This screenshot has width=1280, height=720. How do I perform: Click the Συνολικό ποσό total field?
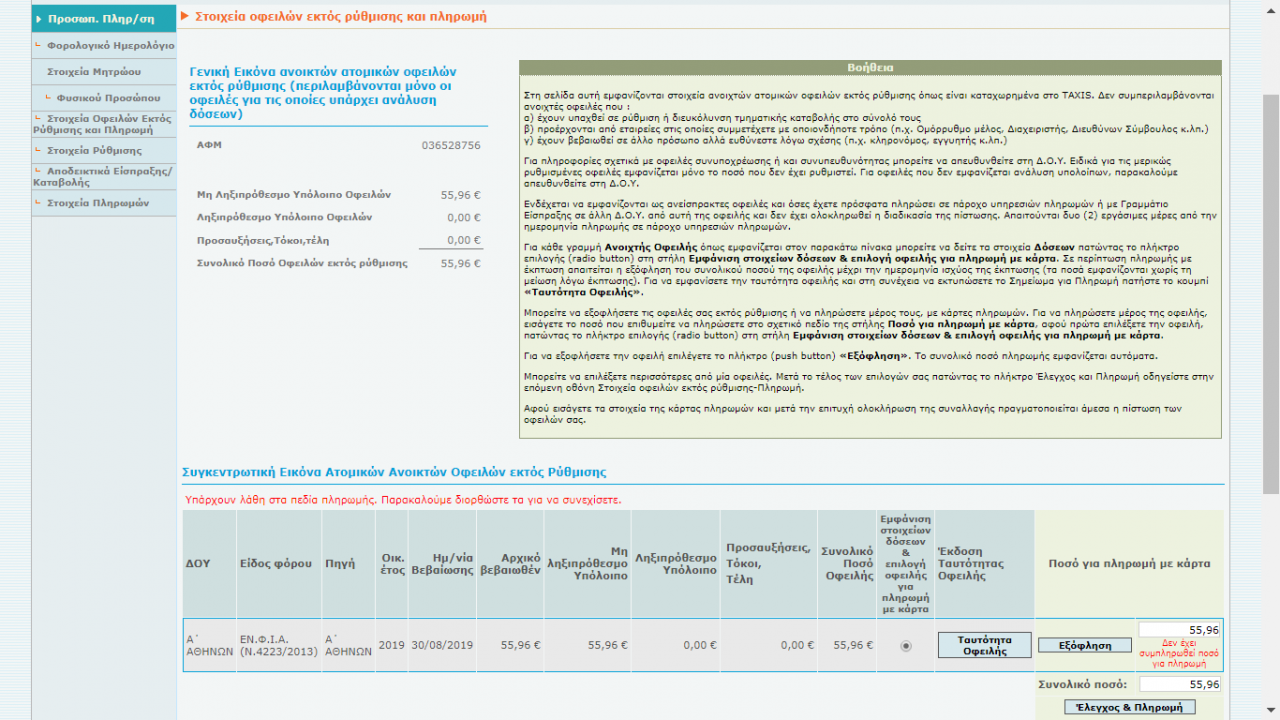[1180, 685]
